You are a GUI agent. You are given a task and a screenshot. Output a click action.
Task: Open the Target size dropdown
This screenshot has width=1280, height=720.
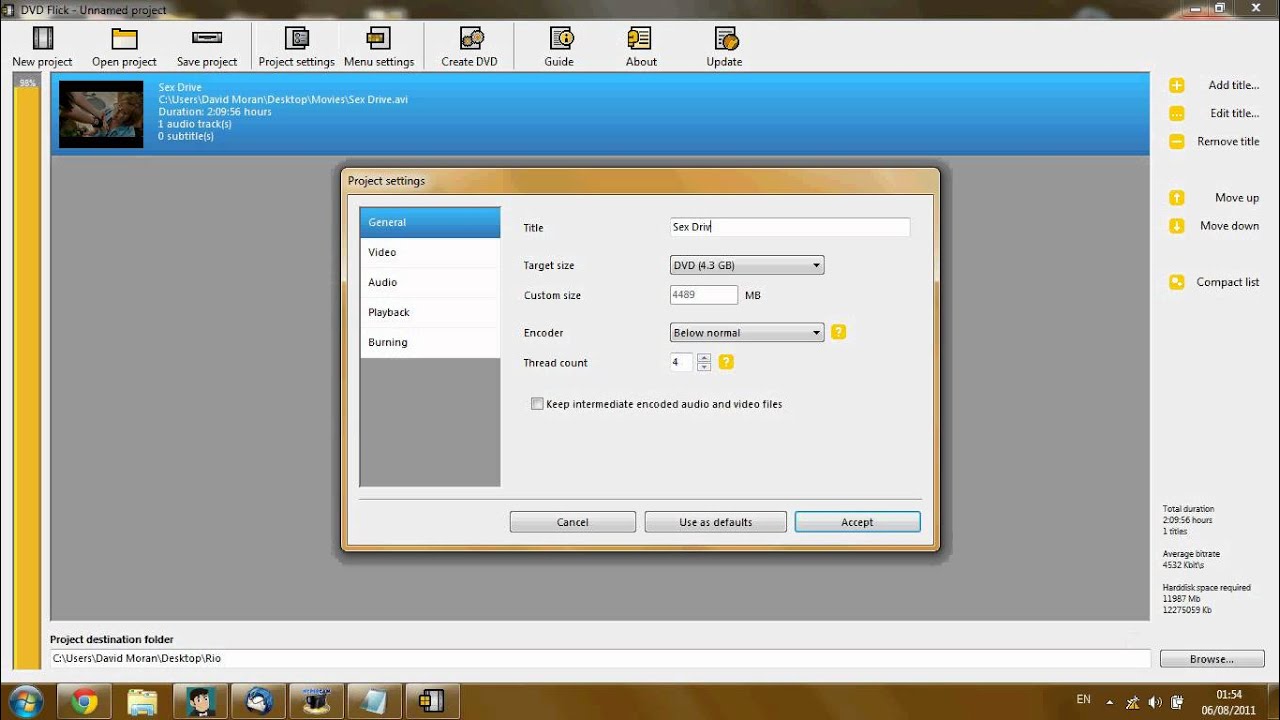tap(747, 265)
